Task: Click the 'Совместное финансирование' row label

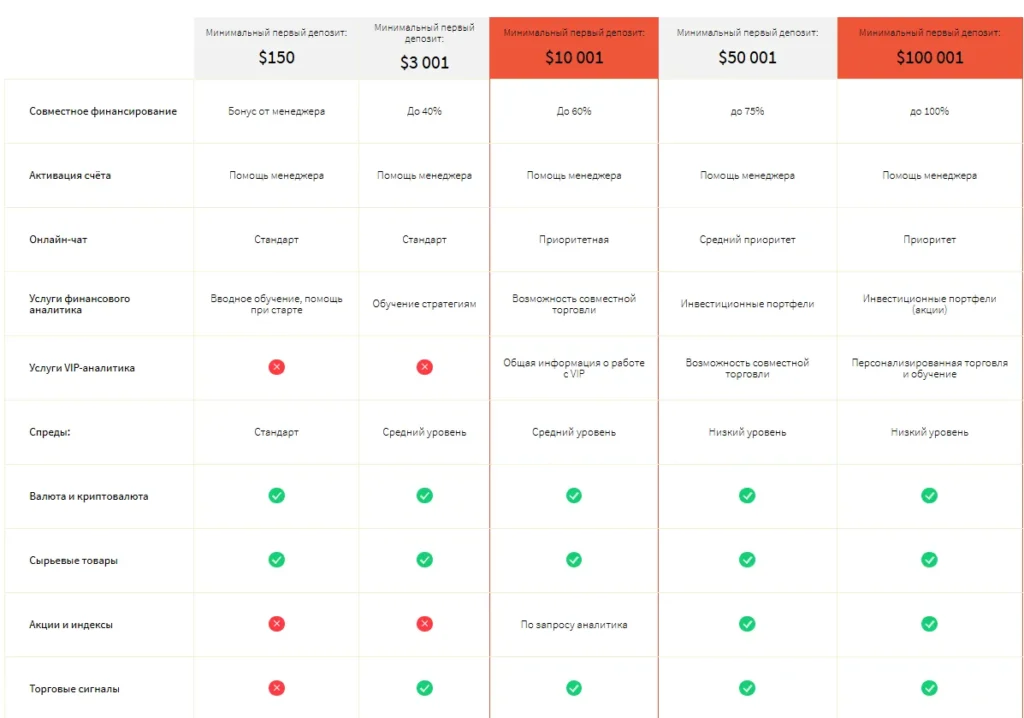Action: click(x=103, y=111)
